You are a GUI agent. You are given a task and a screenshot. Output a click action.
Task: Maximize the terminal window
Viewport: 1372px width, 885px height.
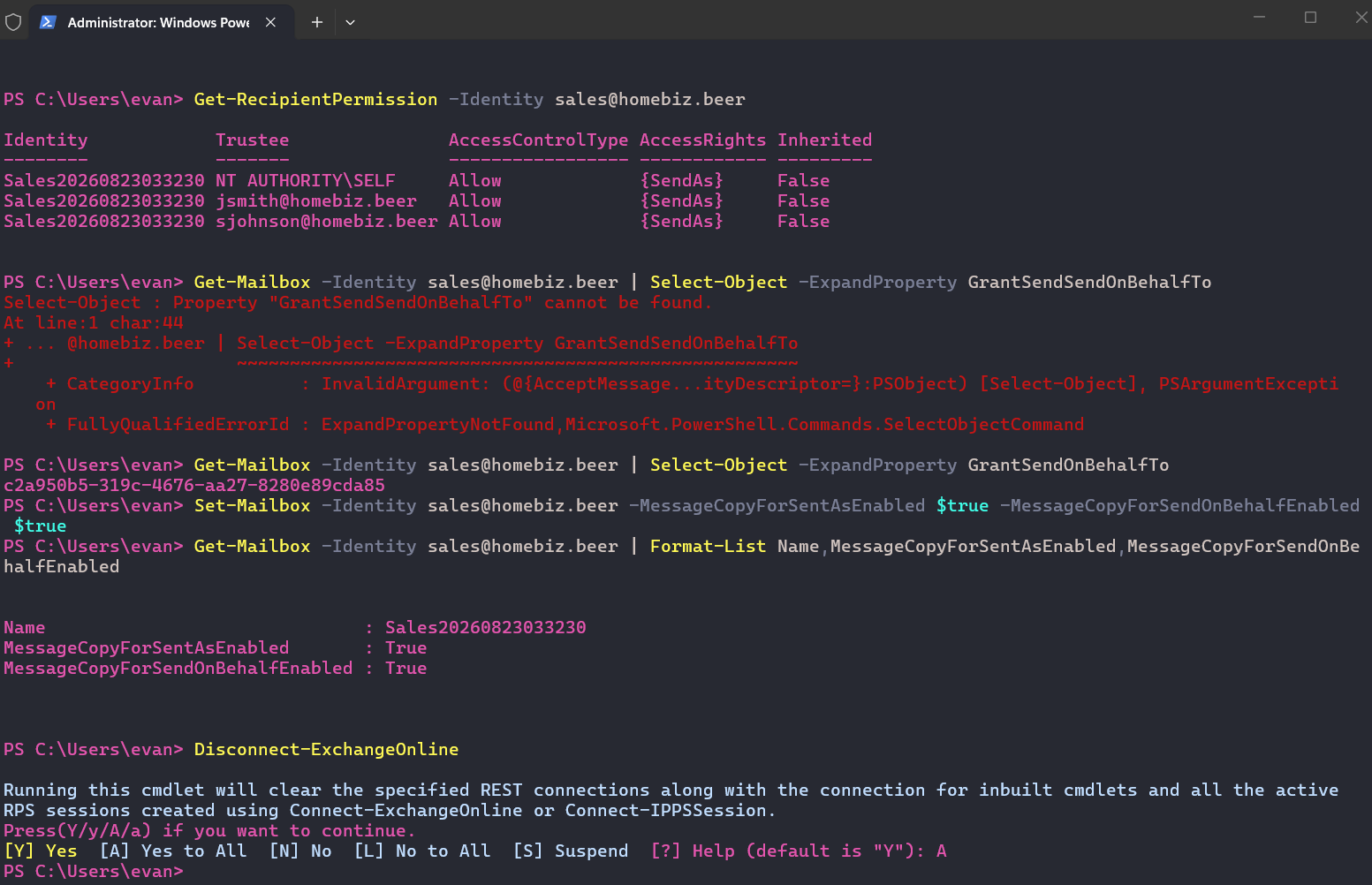click(1310, 17)
